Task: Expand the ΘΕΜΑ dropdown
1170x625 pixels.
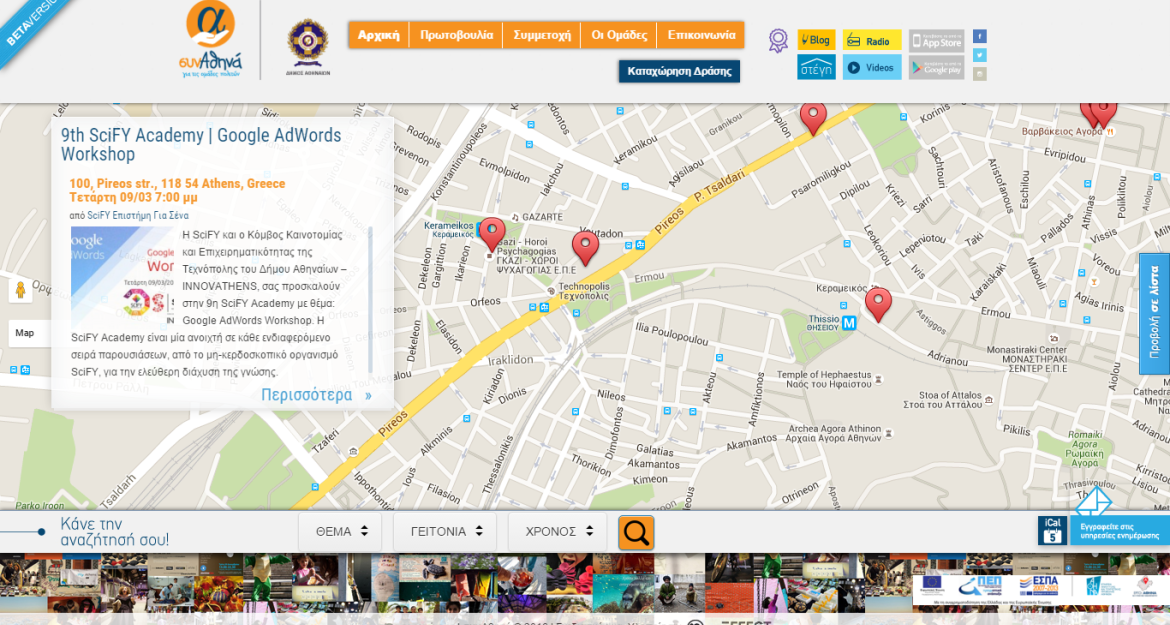Action: coord(340,532)
